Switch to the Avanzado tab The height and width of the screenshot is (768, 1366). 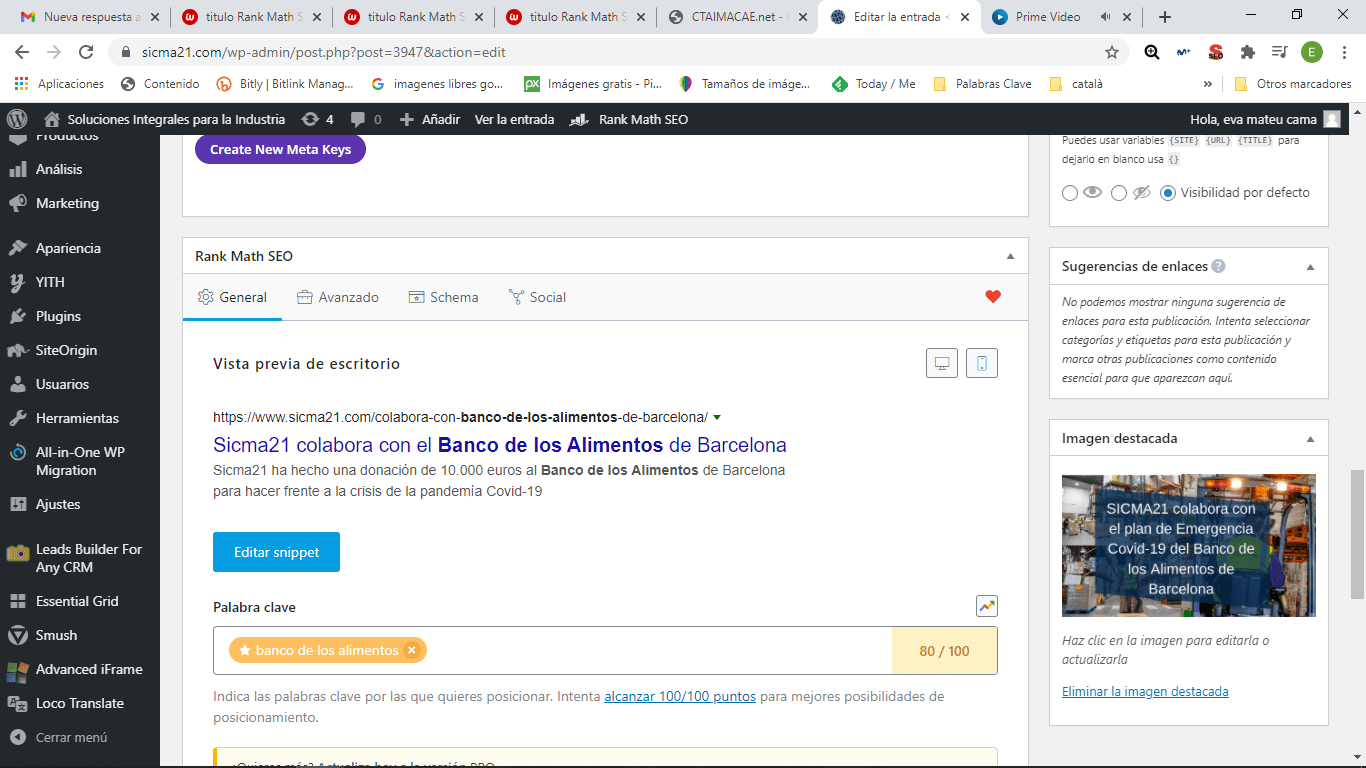(338, 297)
